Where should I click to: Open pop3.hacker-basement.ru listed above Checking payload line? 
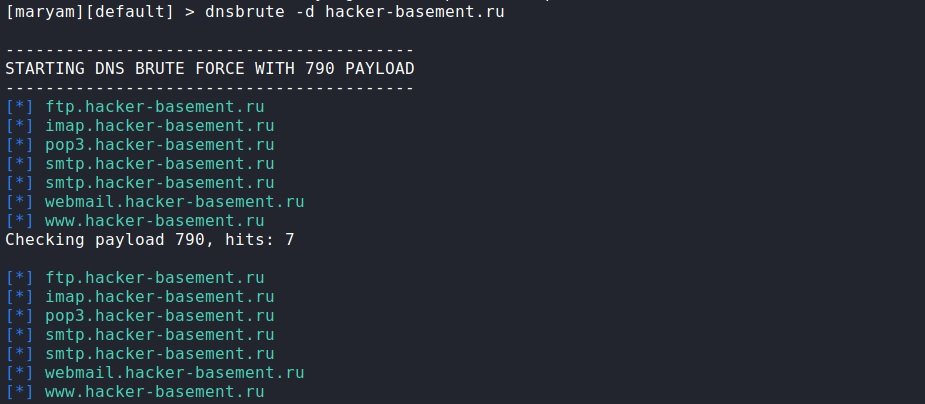pyautogui.click(x=160, y=145)
